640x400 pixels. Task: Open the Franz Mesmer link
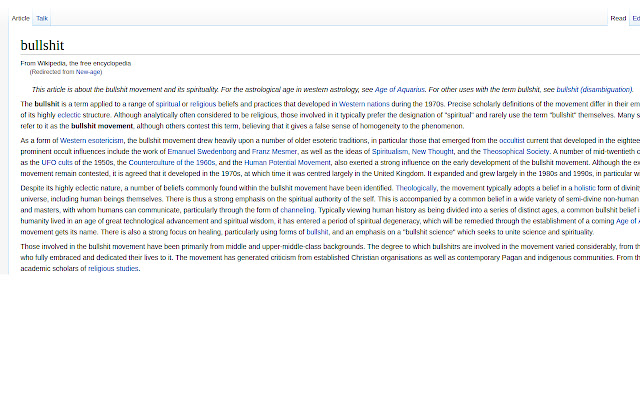pyautogui.click(x=274, y=151)
